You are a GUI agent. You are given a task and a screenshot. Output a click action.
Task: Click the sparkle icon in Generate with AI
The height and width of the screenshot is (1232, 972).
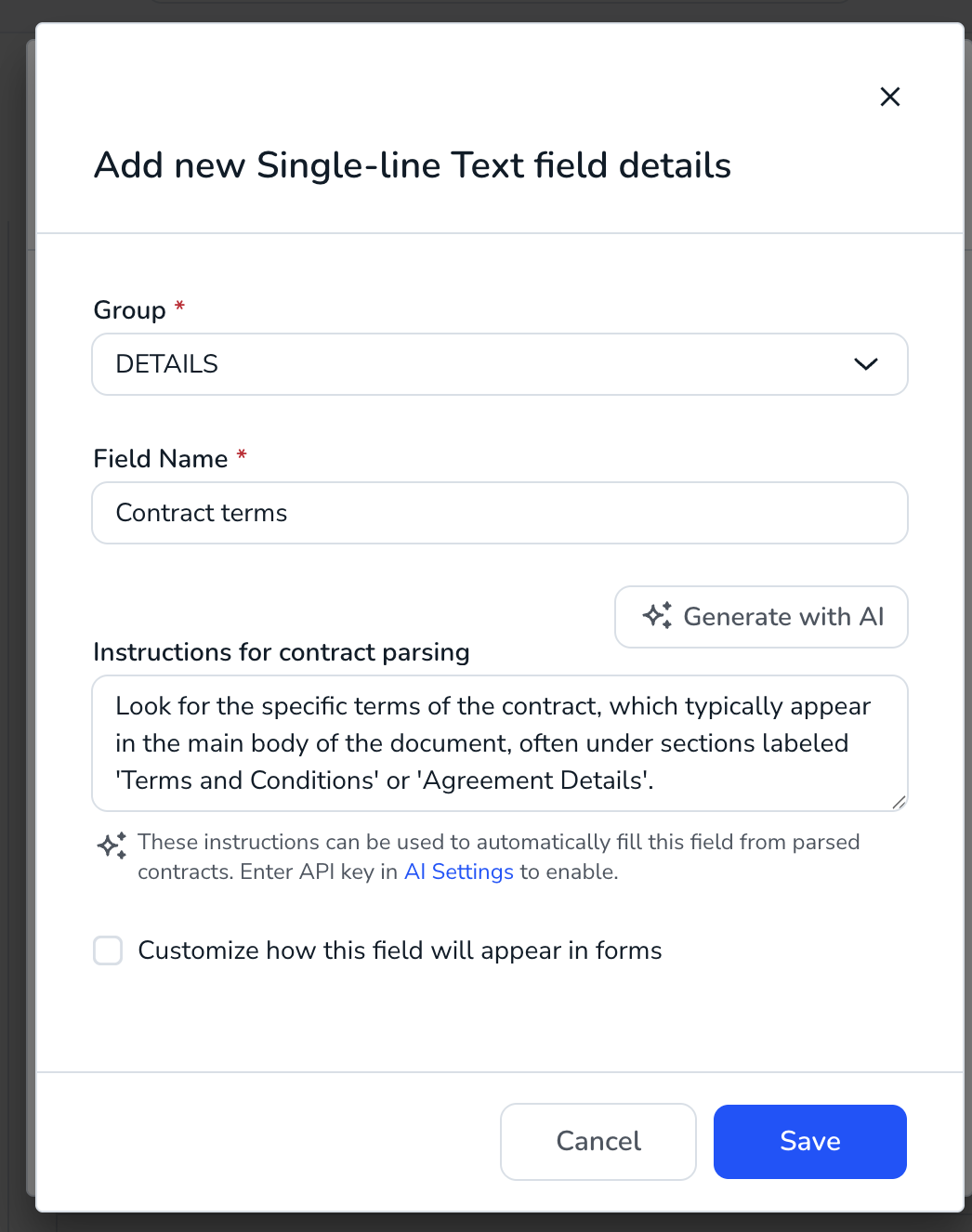658,616
